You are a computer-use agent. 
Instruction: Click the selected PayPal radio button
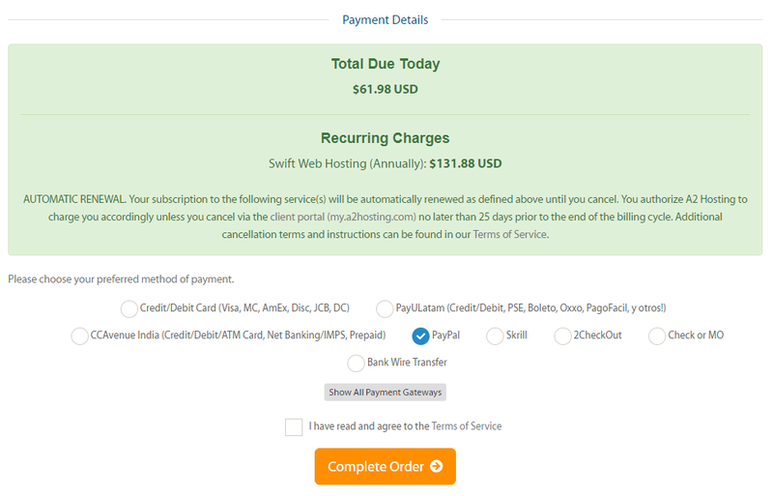421,336
